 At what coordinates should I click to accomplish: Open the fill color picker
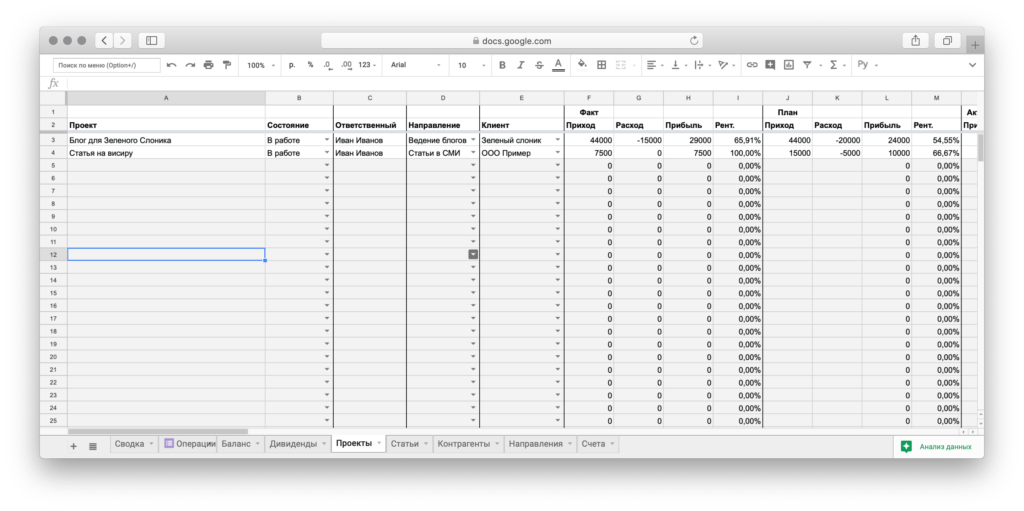[x=582, y=65]
